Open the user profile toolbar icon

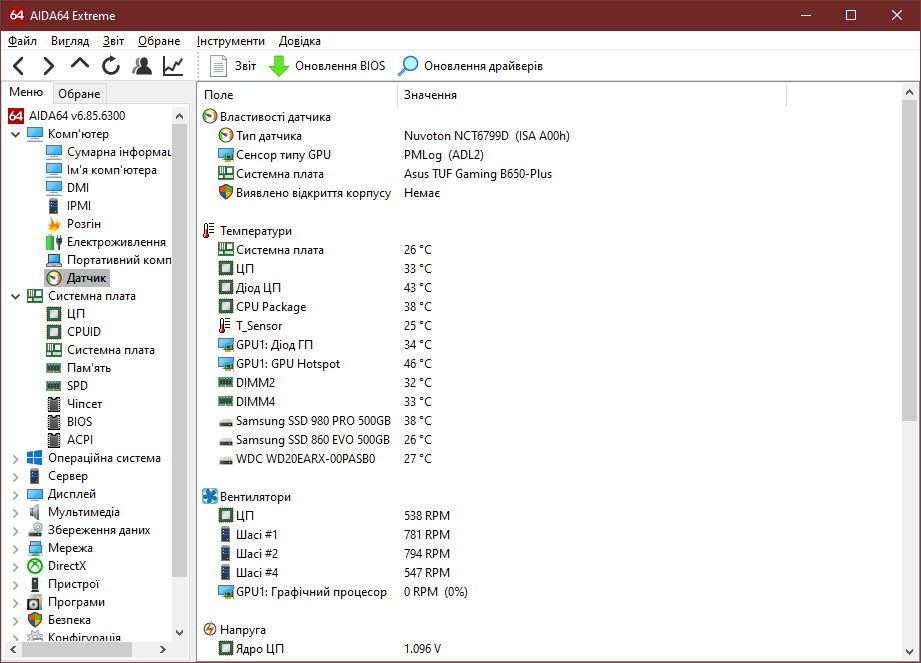(x=142, y=66)
